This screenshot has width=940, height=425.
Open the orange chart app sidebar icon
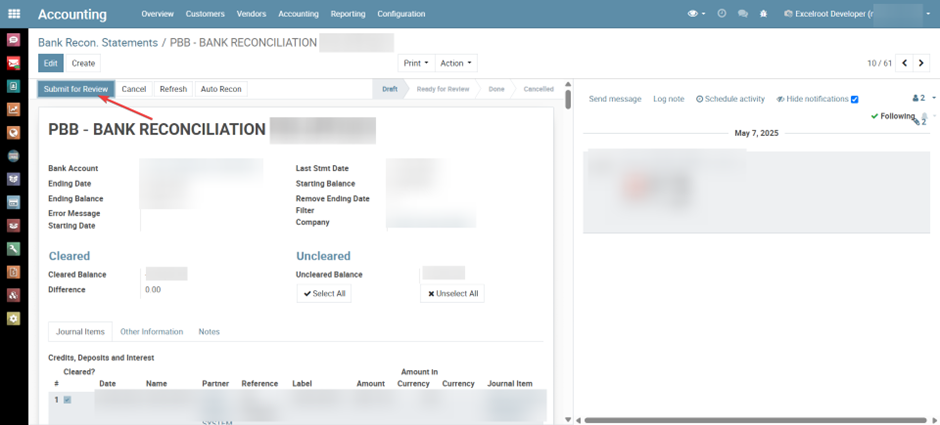click(13, 110)
